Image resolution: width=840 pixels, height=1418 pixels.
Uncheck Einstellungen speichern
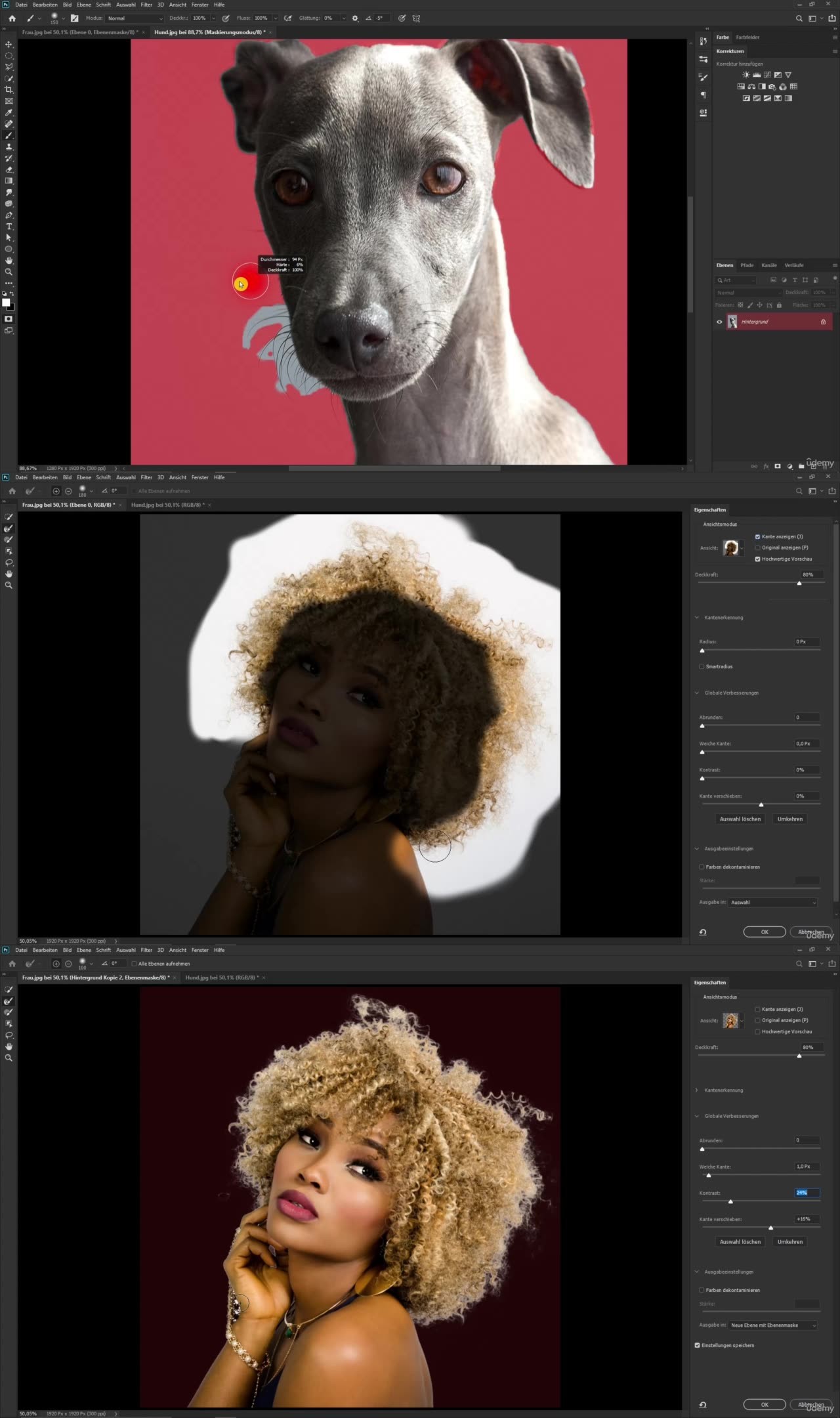tap(698, 1345)
